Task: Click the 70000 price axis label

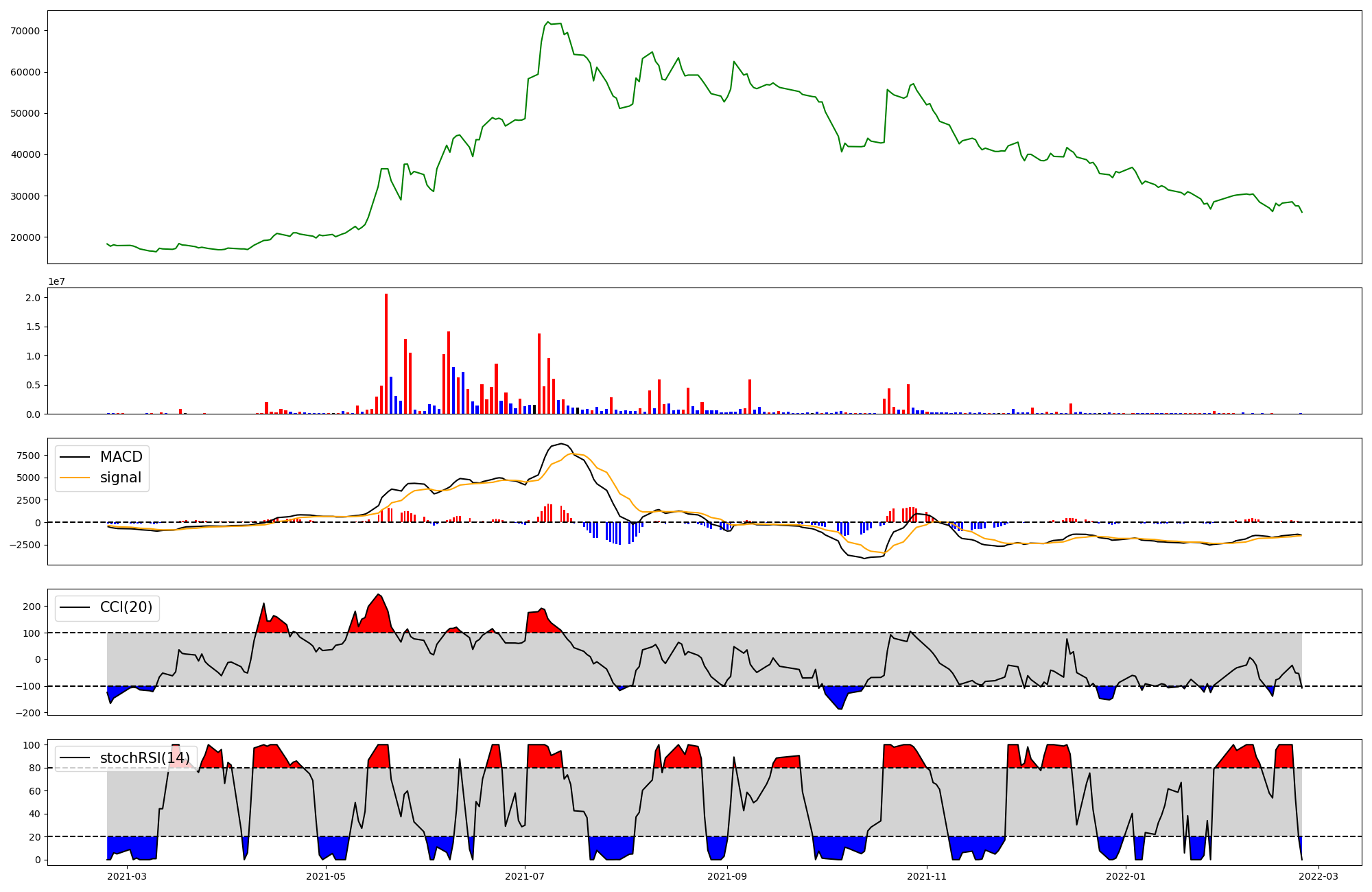Action: (25, 31)
